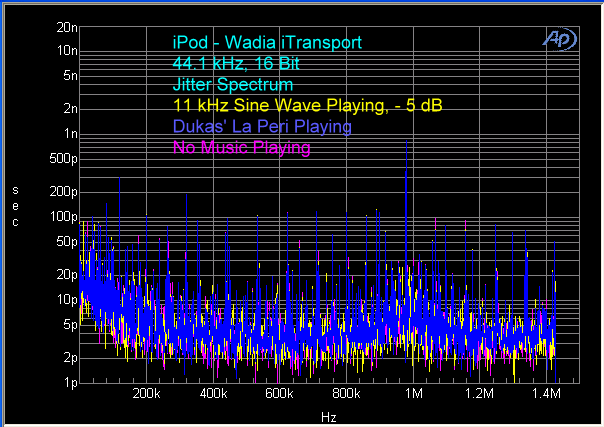Select the '600k' x-axis tick label
Screen dimensions: 604x427
point(280,395)
